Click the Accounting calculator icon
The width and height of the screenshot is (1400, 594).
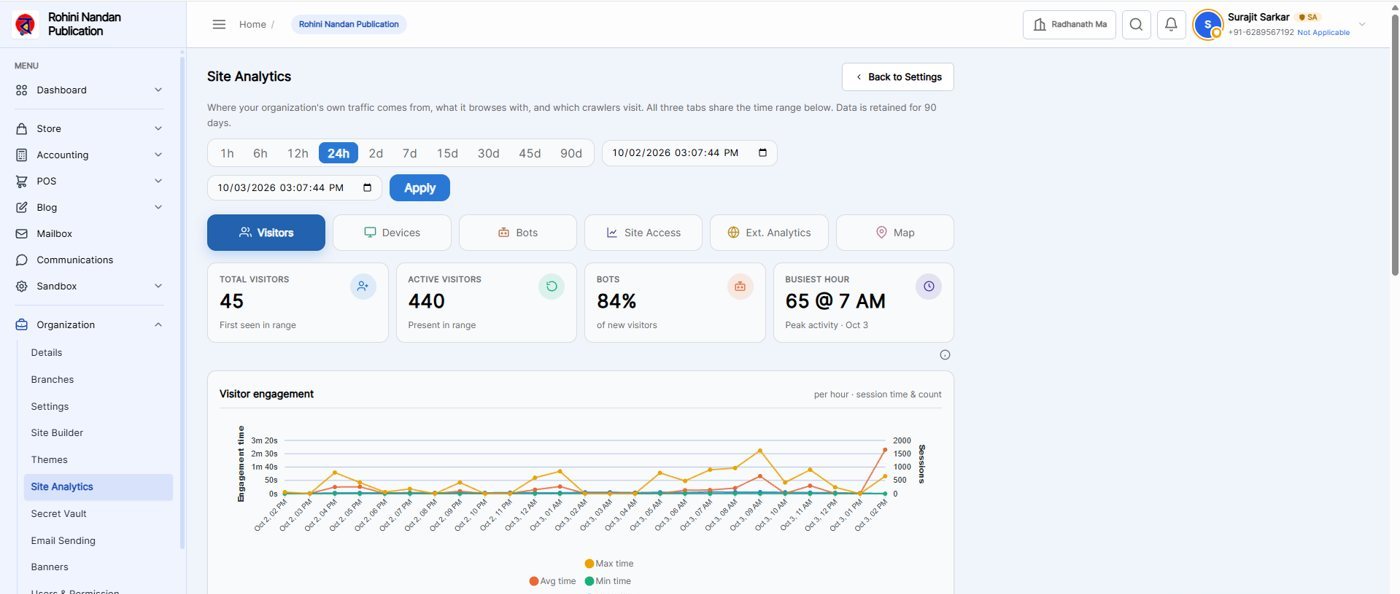click(x=22, y=155)
